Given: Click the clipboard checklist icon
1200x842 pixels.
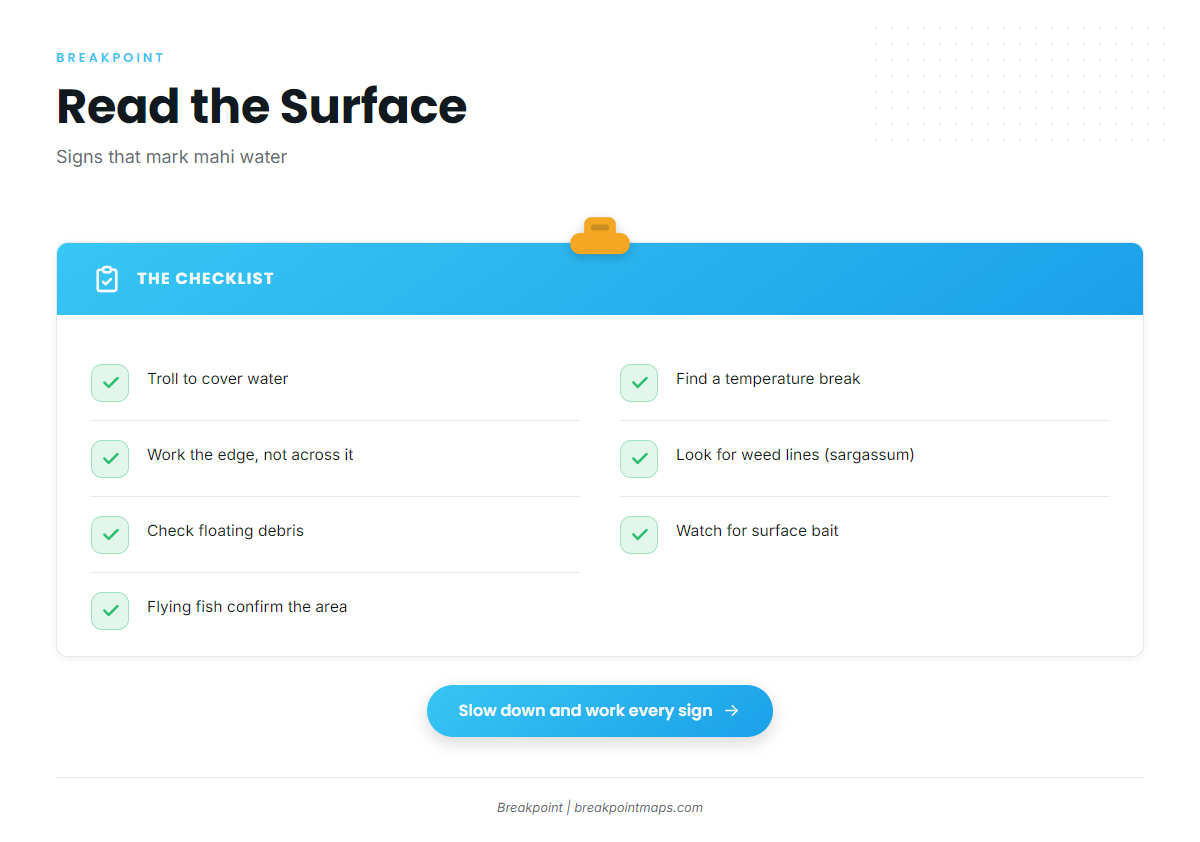Looking at the screenshot, I should click(107, 279).
